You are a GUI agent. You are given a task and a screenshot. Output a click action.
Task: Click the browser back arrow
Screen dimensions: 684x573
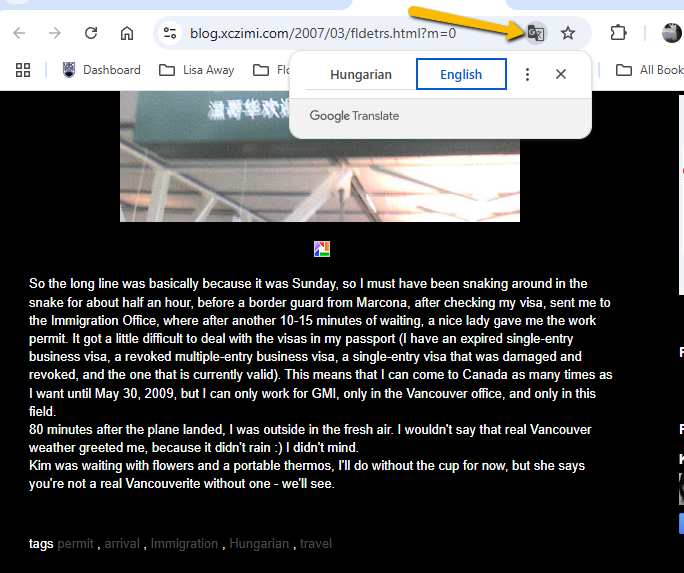pyautogui.click(x=19, y=33)
